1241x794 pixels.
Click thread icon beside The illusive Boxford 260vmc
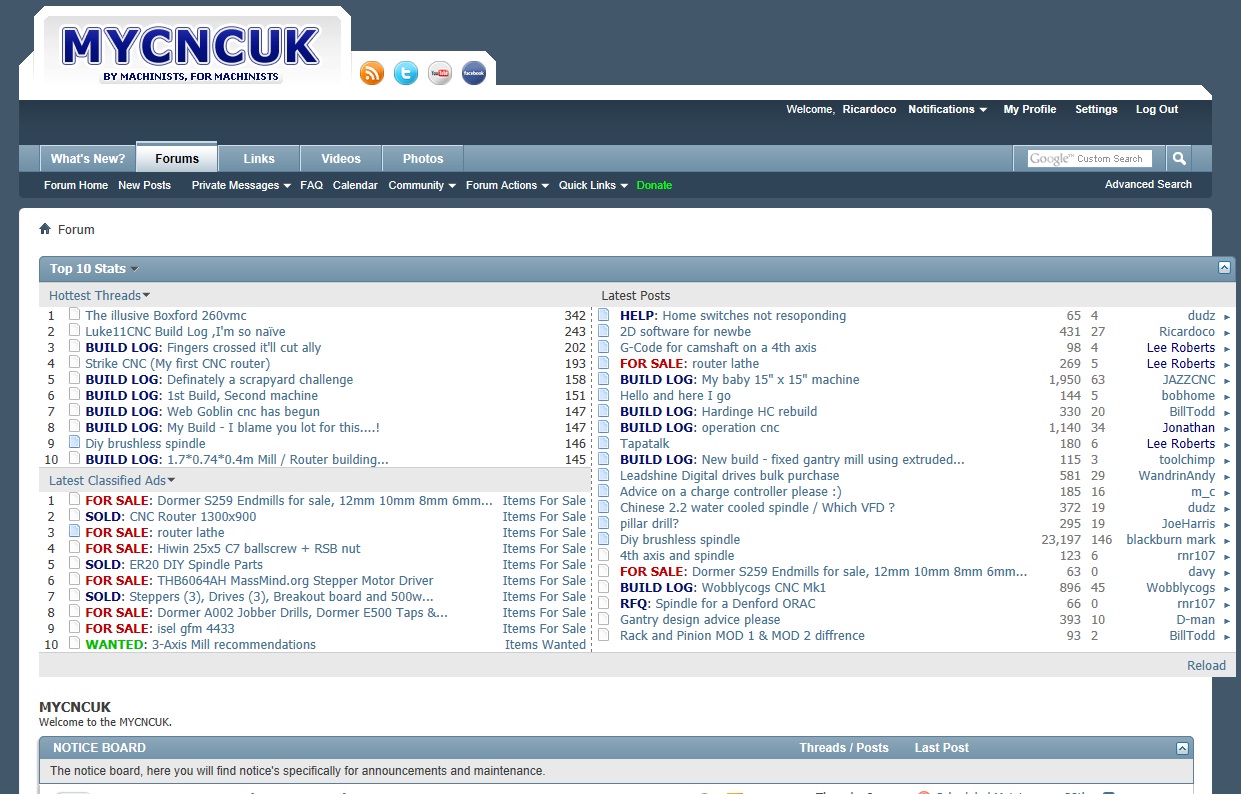click(x=74, y=315)
